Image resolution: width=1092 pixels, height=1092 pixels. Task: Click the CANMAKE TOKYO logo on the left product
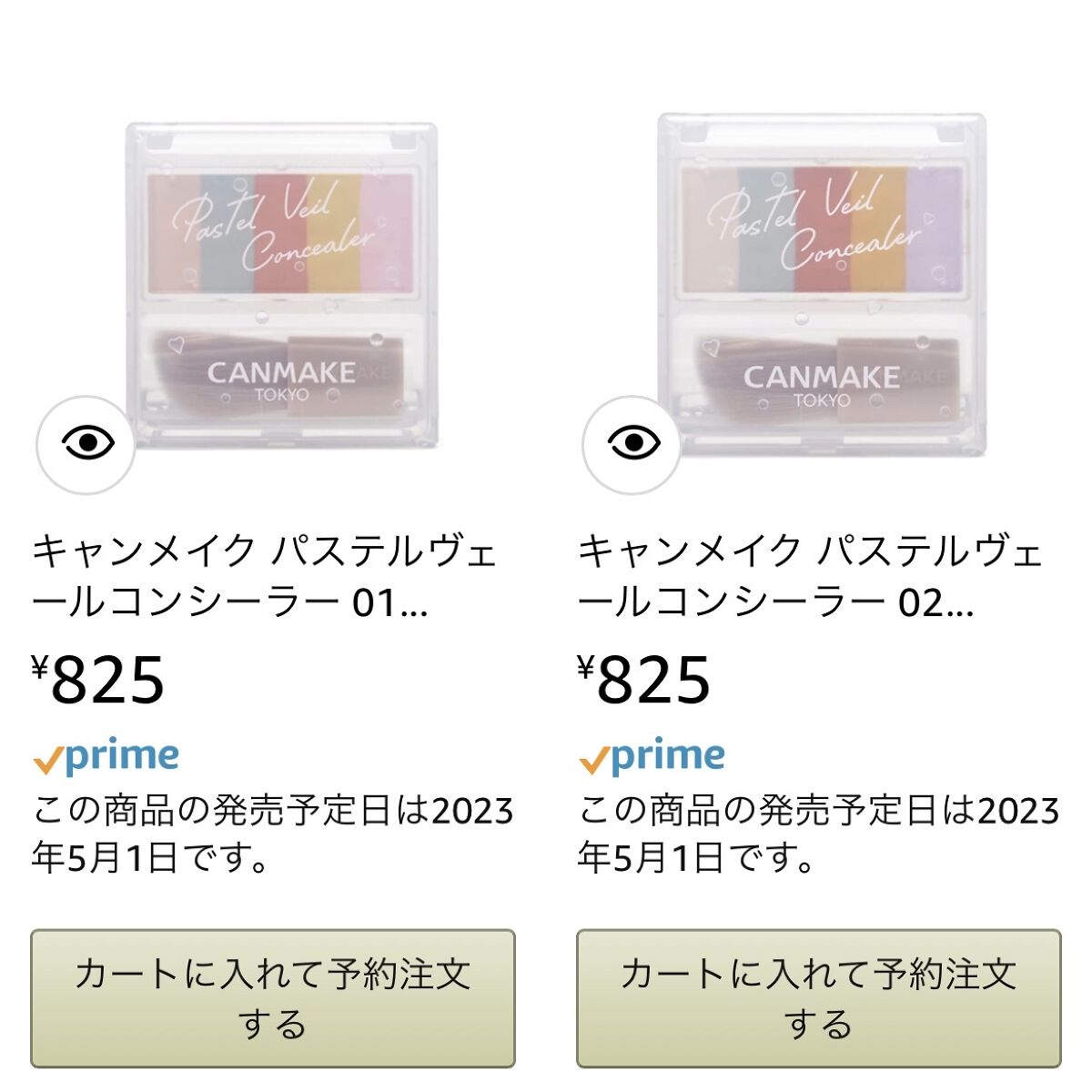point(280,379)
